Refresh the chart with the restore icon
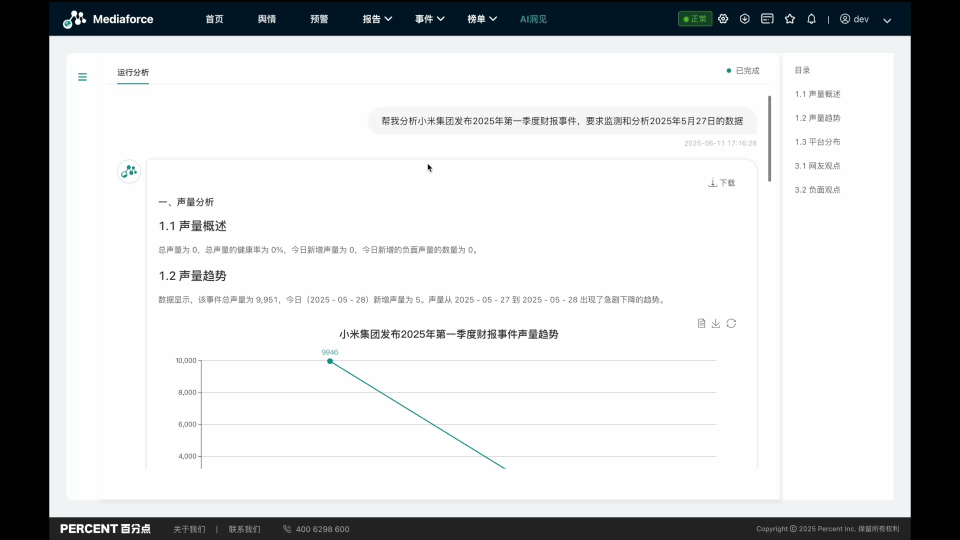 point(731,323)
